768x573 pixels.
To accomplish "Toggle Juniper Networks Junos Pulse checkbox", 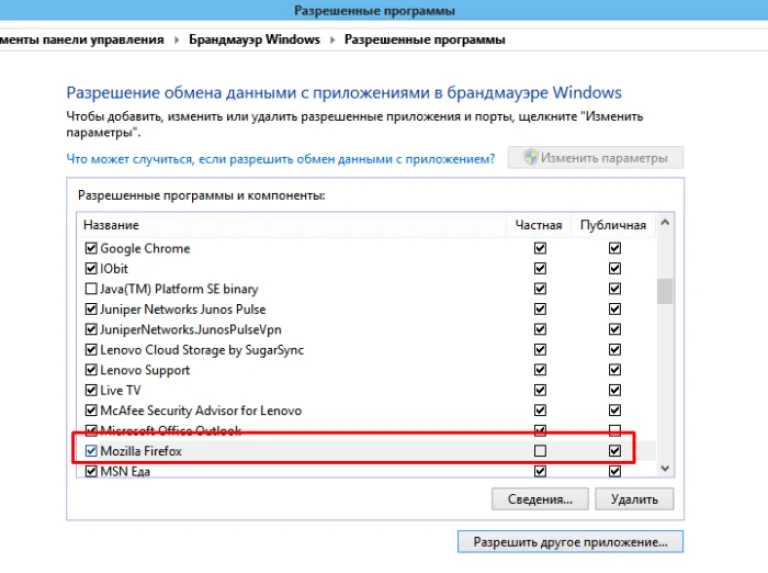I will (91, 309).
